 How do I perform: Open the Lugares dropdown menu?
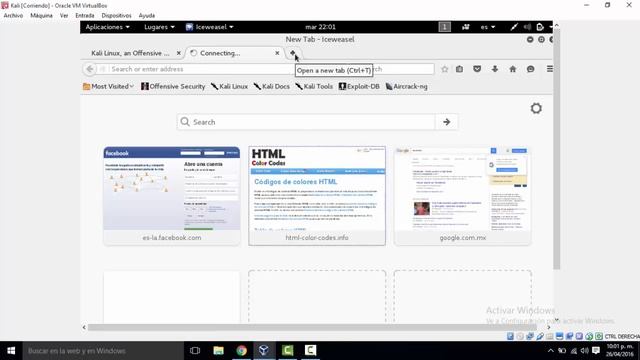coord(159,27)
